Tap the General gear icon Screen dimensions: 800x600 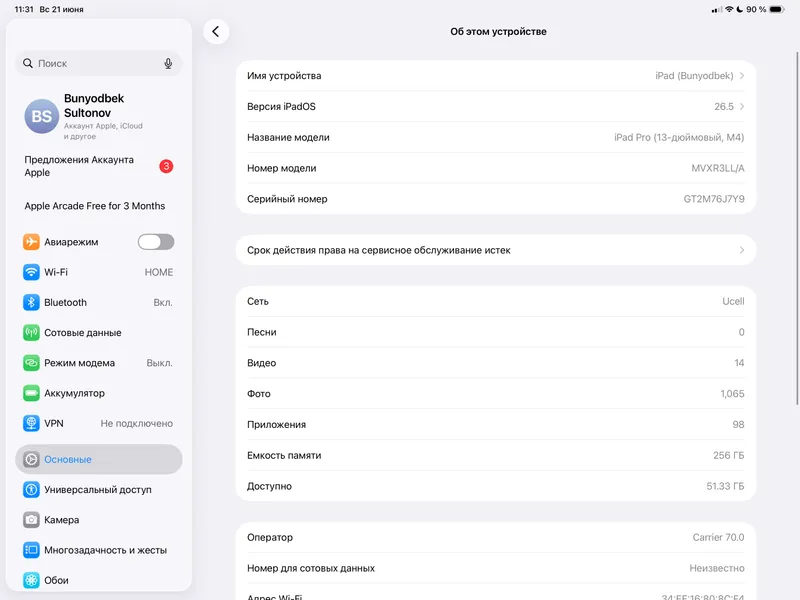tap(31, 459)
